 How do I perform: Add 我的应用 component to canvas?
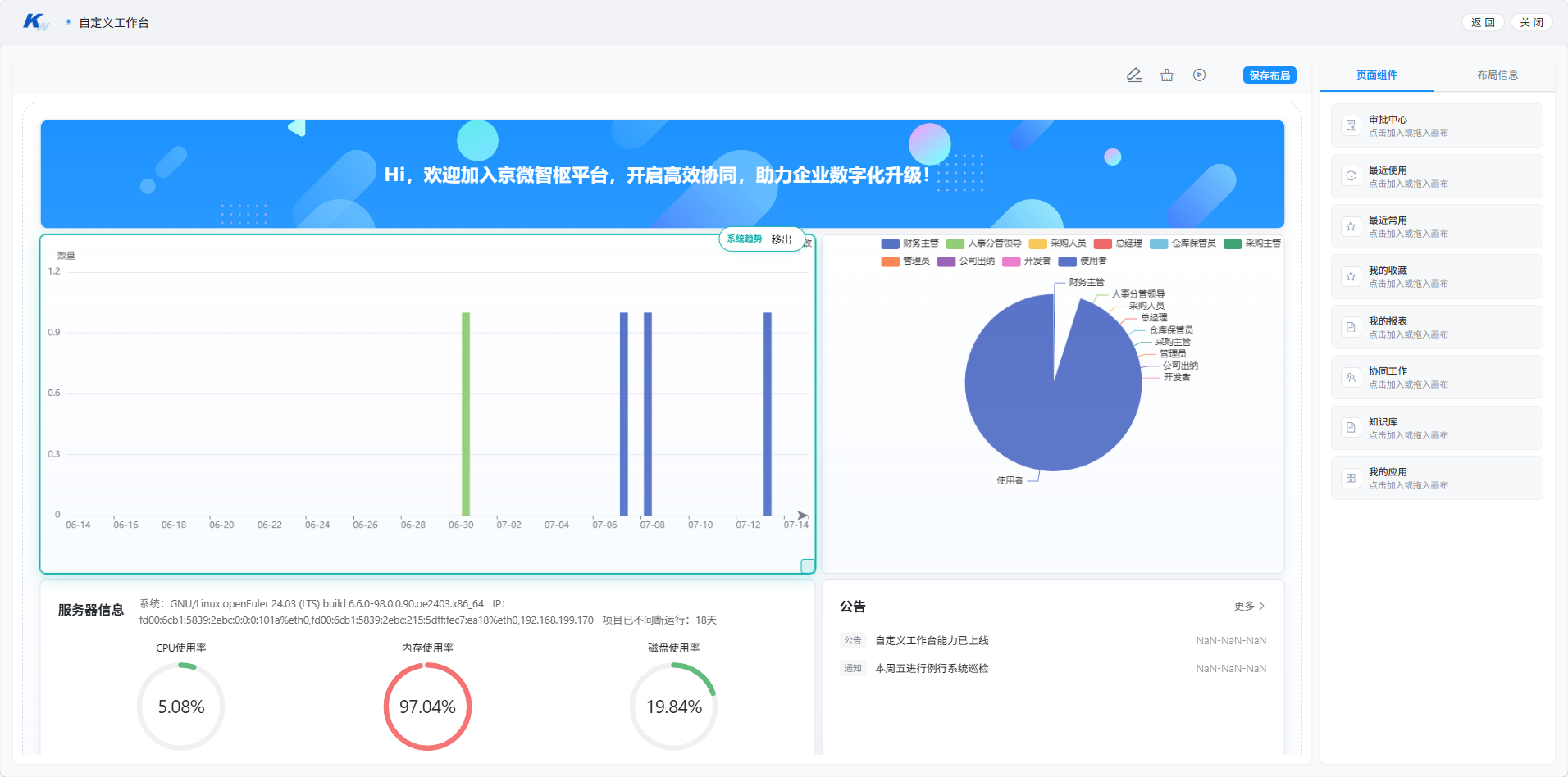click(1437, 478)
